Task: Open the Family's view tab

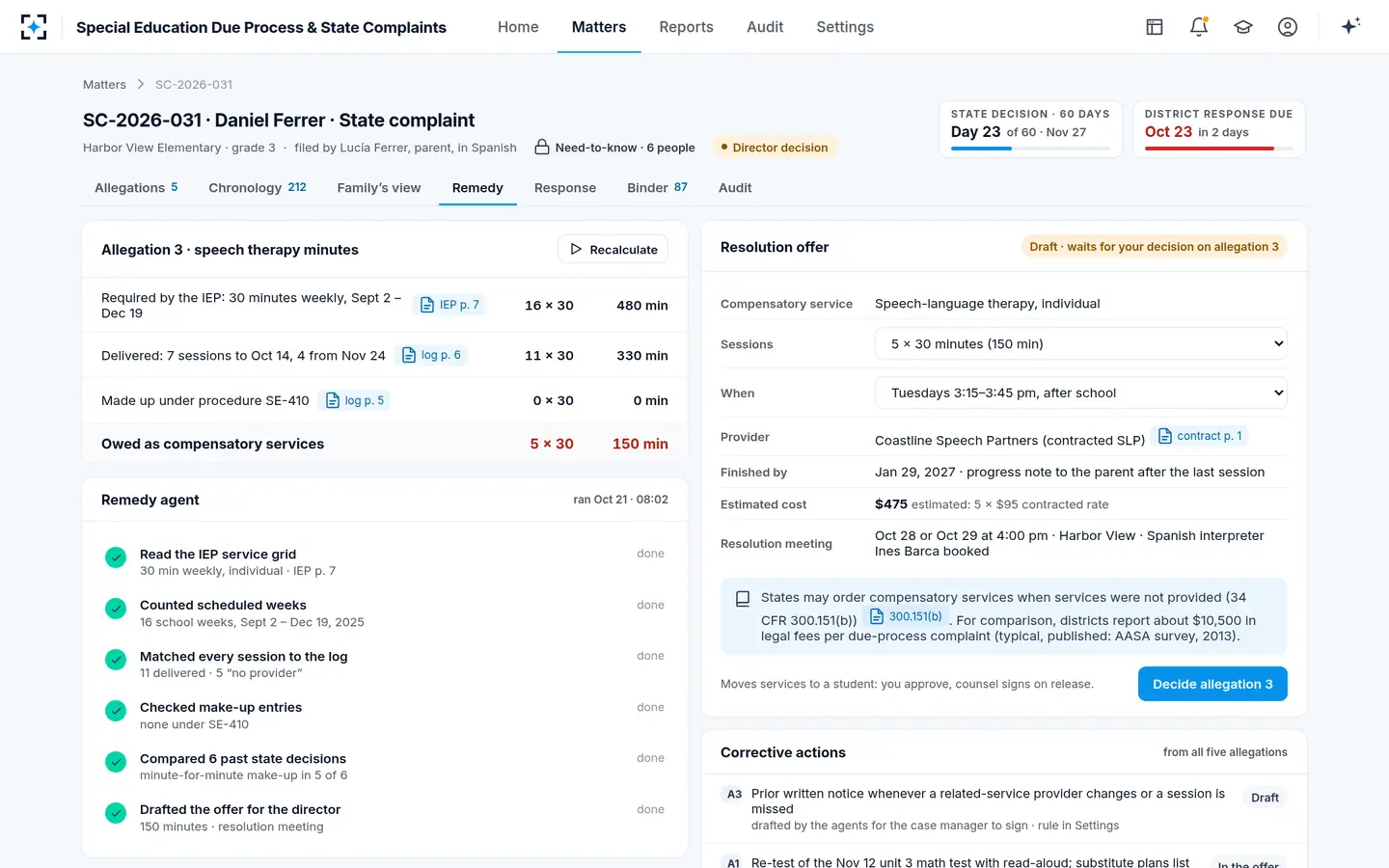Action: [379, 188]
